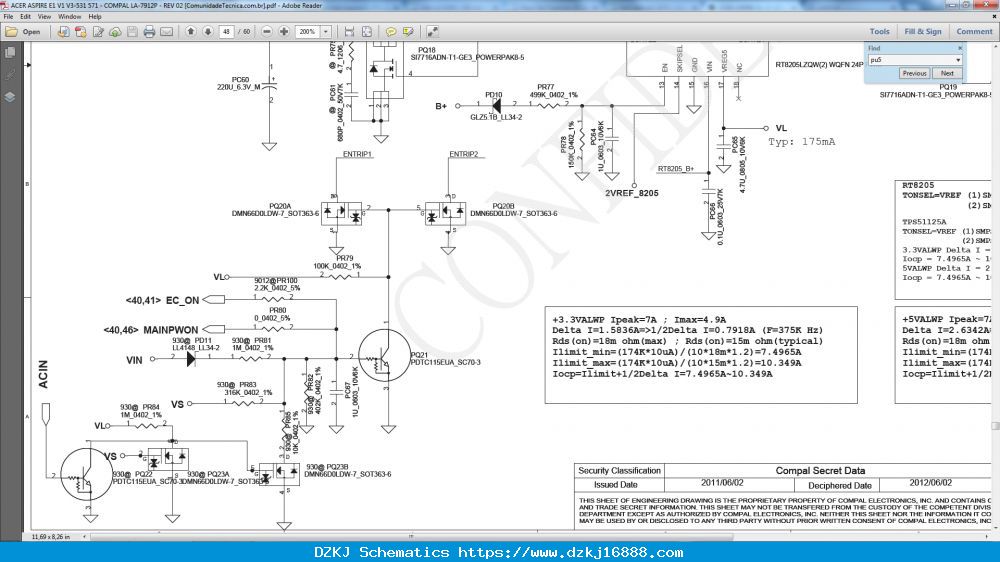
Task: Open the View menu
Action: click(x=45, y=17)
